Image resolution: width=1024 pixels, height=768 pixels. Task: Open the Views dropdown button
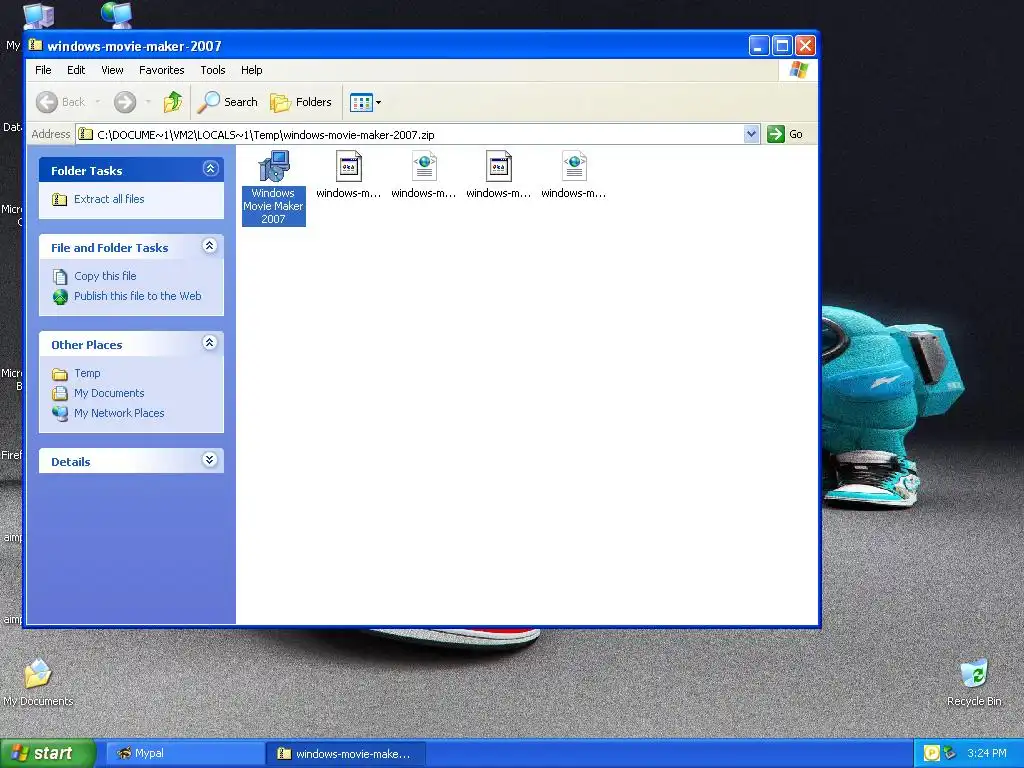point(365,102)
